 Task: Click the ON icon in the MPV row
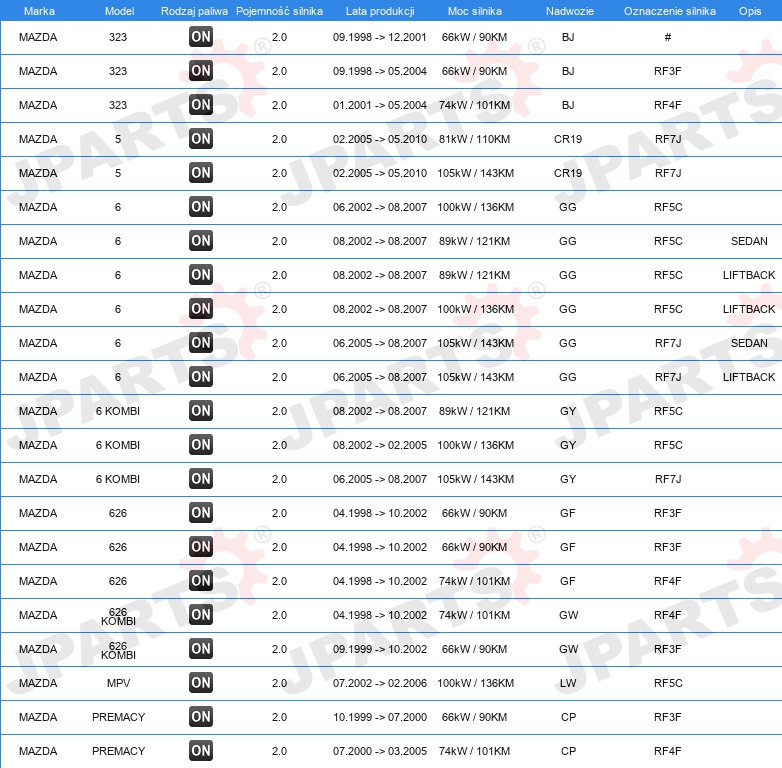[201, 683]
